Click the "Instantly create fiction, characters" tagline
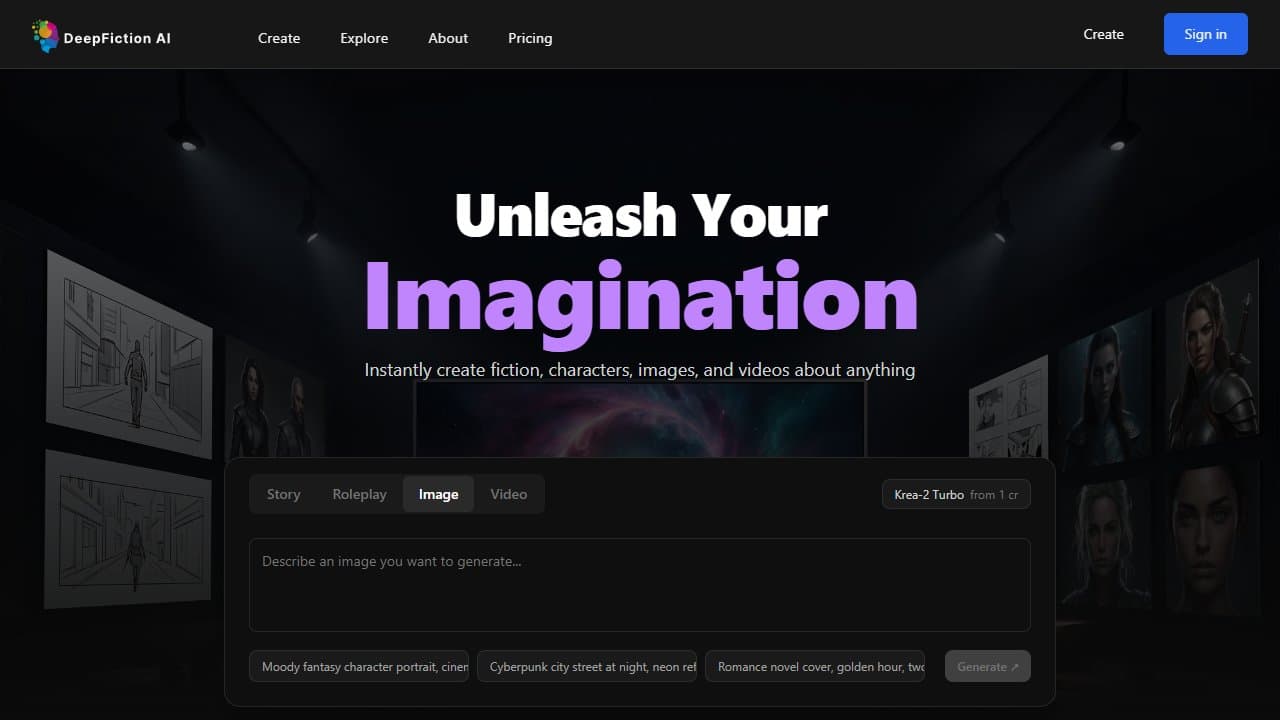Image resolution: width=1280 pixels, height=720 pixels. tap(640, 370)
